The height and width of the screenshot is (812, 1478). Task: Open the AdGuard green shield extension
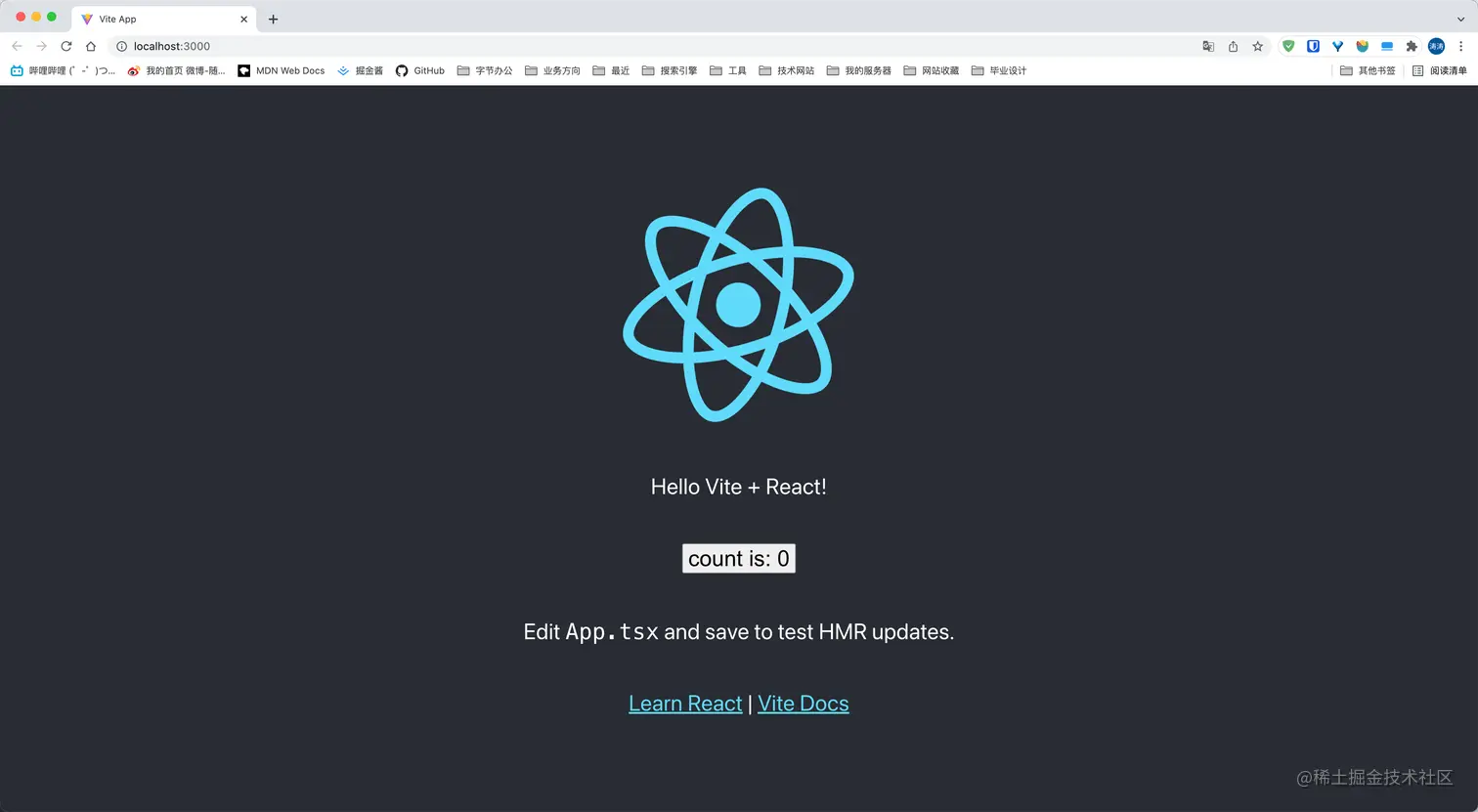click(1288, 46)
